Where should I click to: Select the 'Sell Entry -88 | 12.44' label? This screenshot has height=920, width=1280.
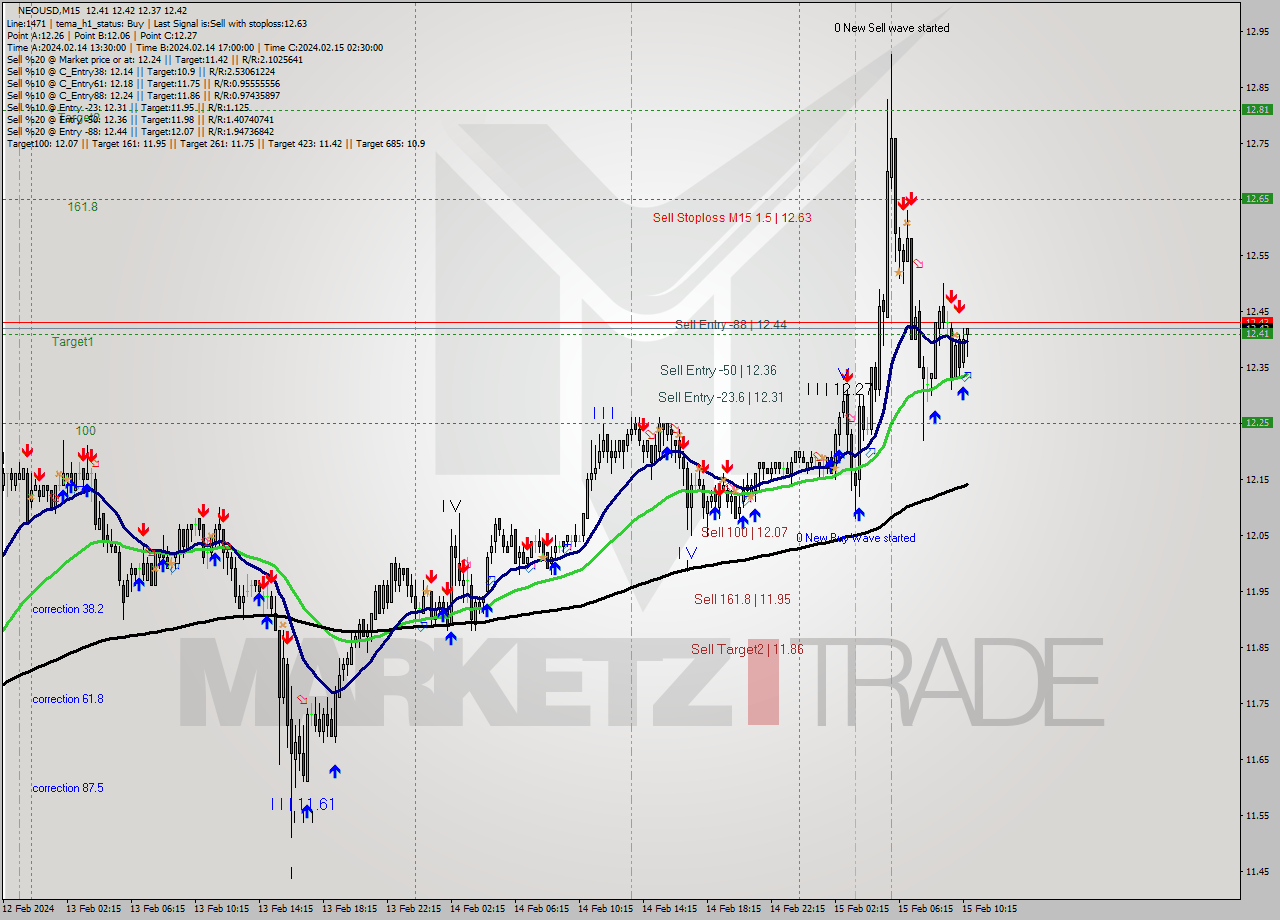[x=730, y=324]
